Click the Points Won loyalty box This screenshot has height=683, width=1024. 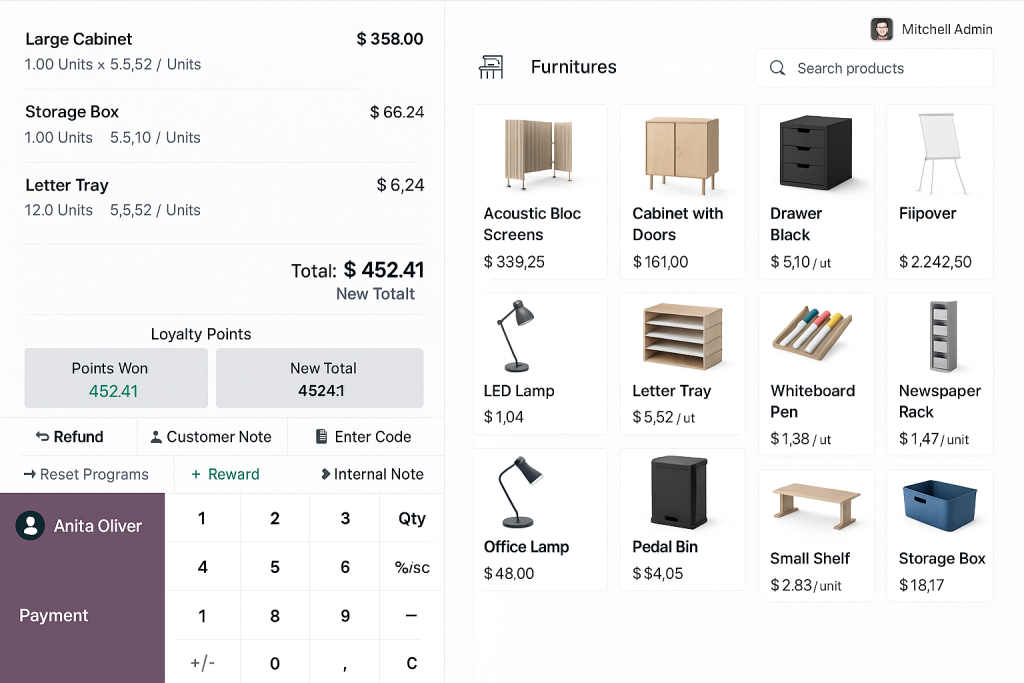[116, 378]
